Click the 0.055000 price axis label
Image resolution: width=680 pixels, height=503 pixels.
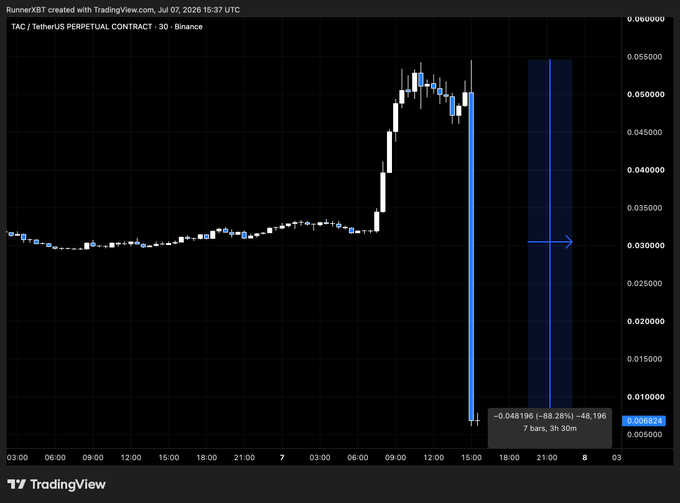tap(645, 57)
